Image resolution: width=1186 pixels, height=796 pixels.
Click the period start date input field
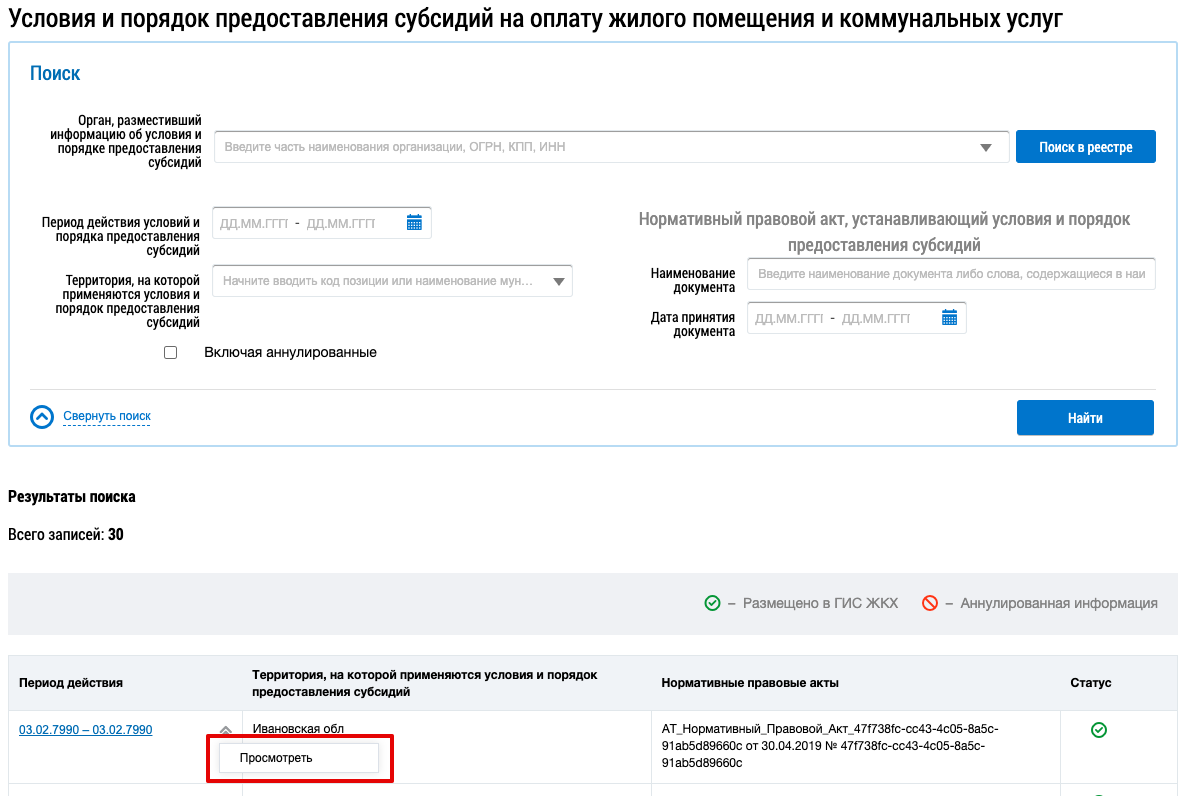click(254, 223)
